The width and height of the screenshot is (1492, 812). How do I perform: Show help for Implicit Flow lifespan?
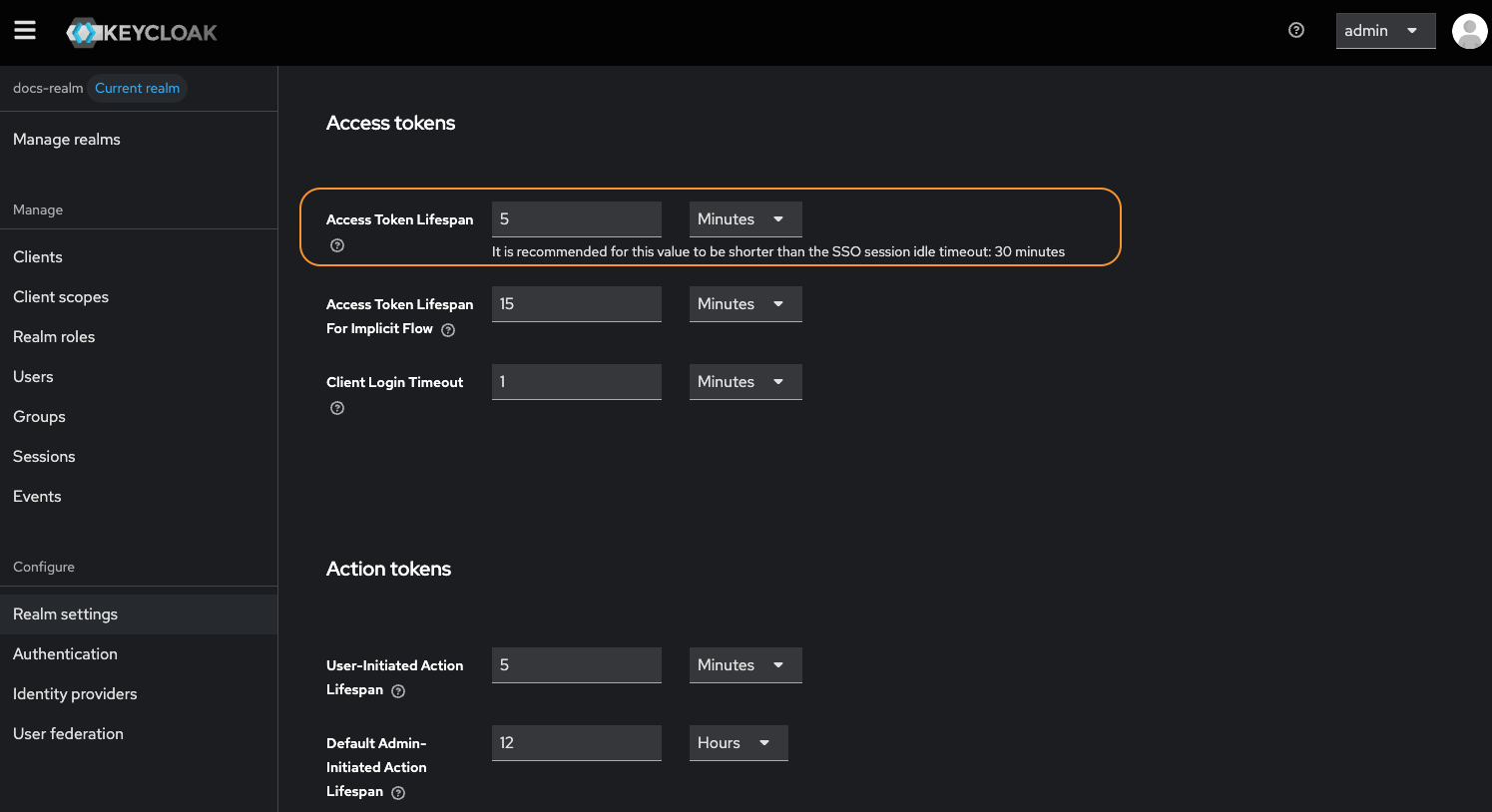(448, 330)
